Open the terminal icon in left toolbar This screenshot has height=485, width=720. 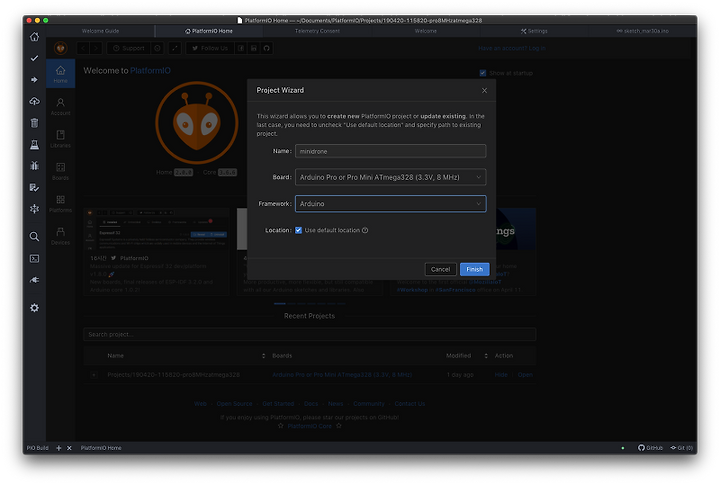34,259
